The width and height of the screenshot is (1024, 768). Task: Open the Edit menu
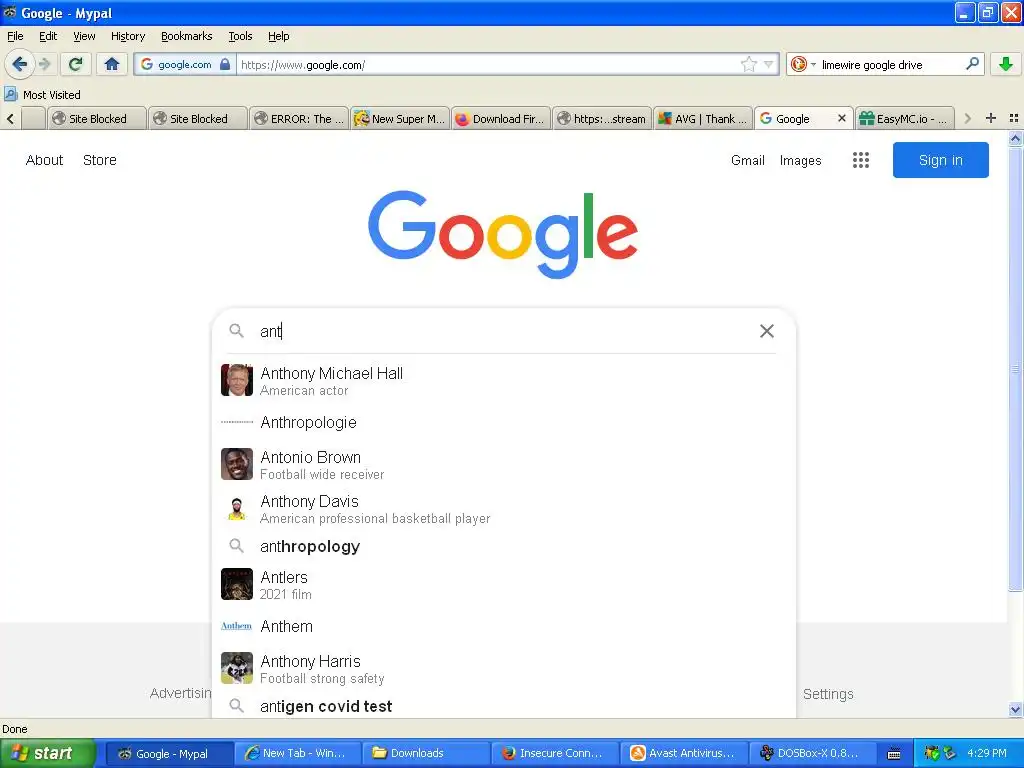(48, 36)
